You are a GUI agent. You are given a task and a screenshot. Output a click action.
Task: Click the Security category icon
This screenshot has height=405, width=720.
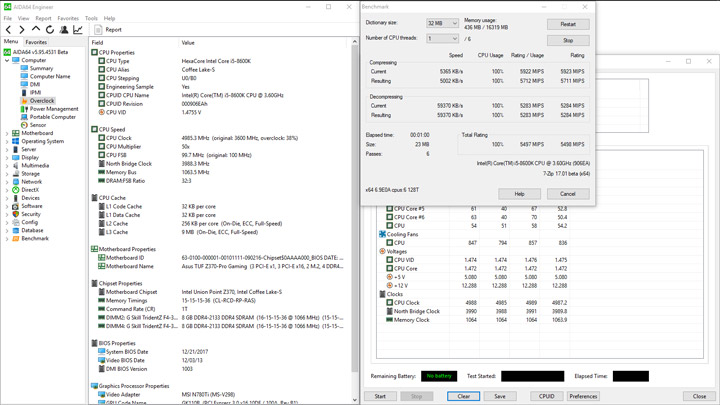pos(16,214)
